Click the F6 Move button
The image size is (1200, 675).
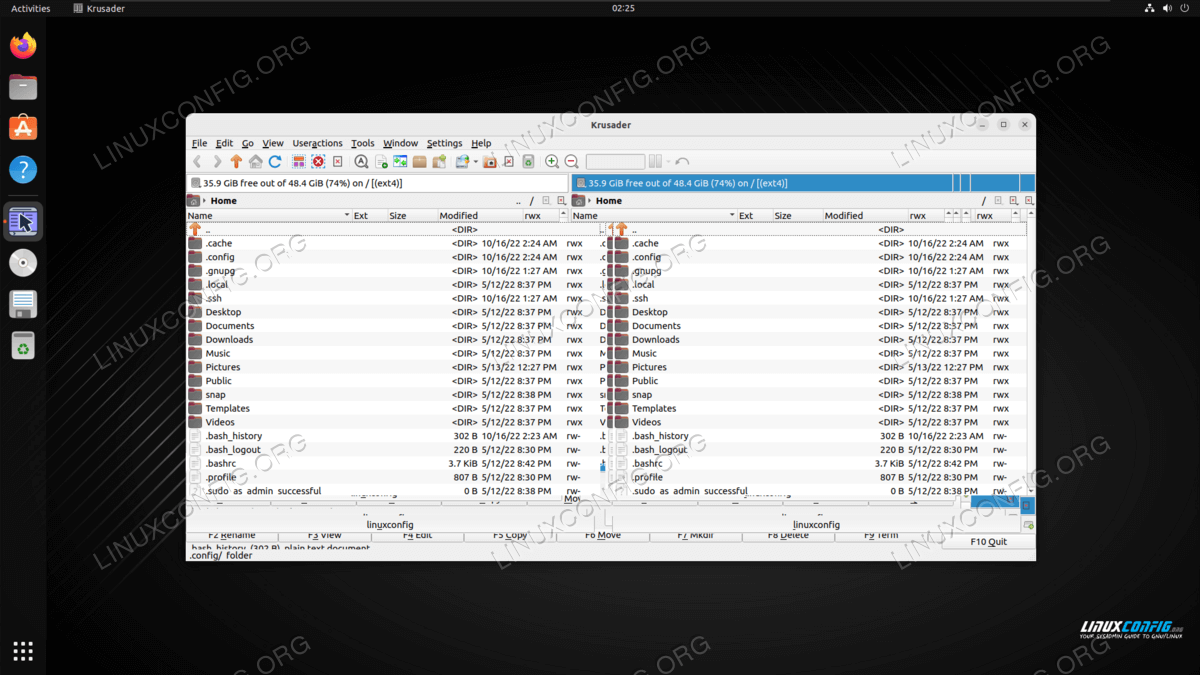pyautogui.click(x=603, y=536)
